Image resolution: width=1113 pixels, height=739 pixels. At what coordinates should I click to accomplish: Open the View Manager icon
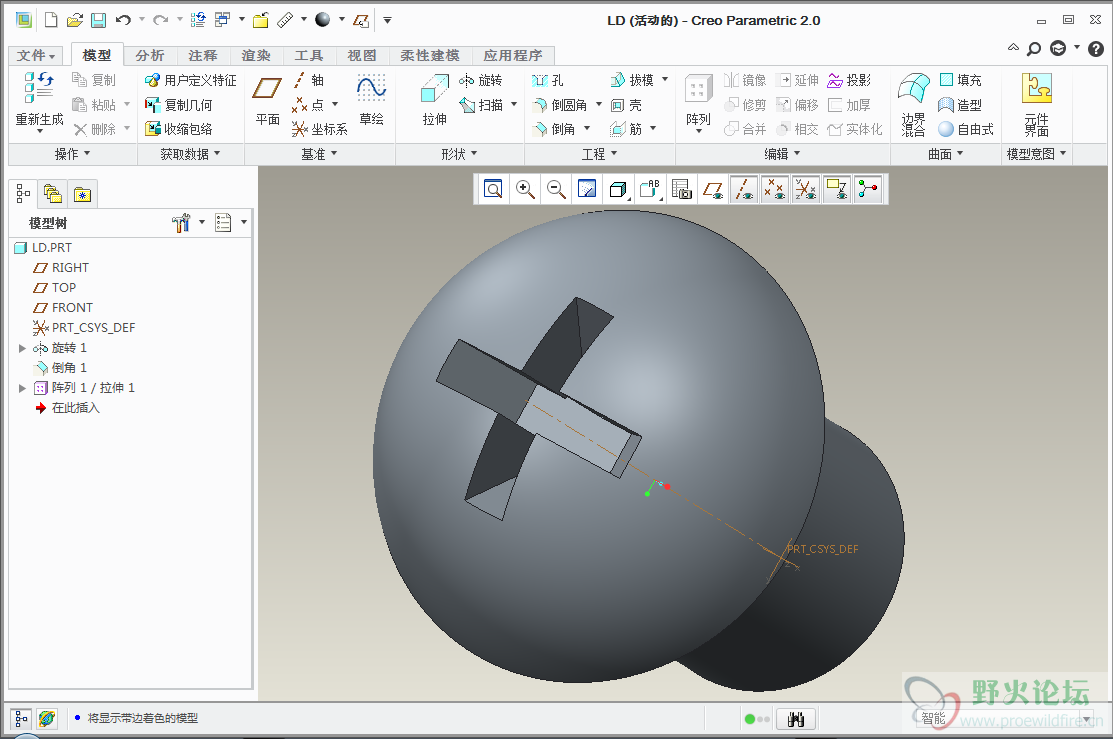[681, 189]
